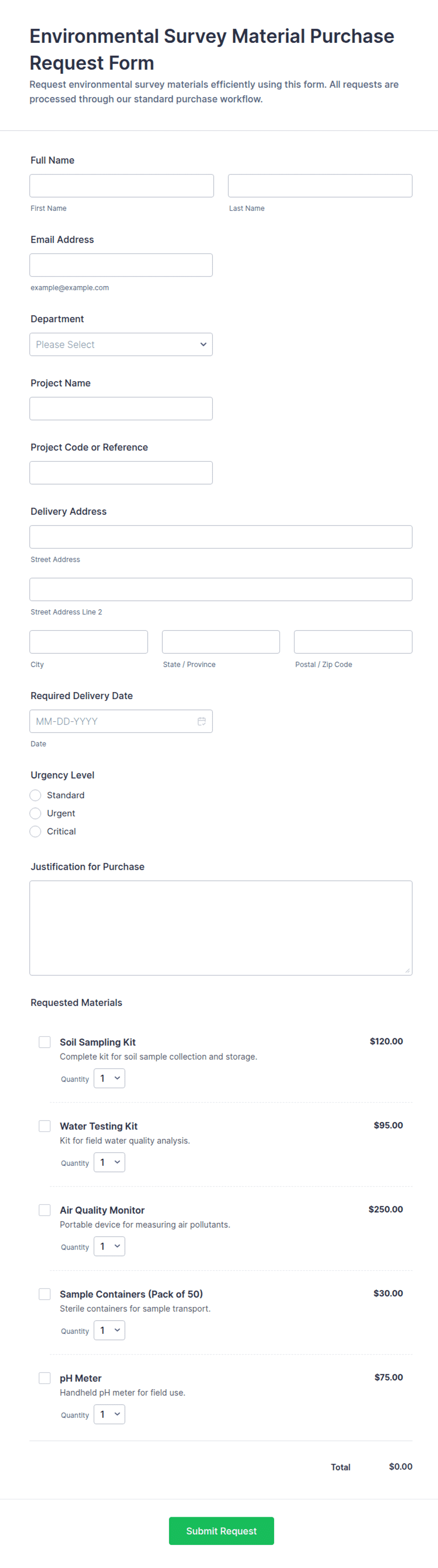
Task: Click into the Email Address field
Action: (121, 265)
